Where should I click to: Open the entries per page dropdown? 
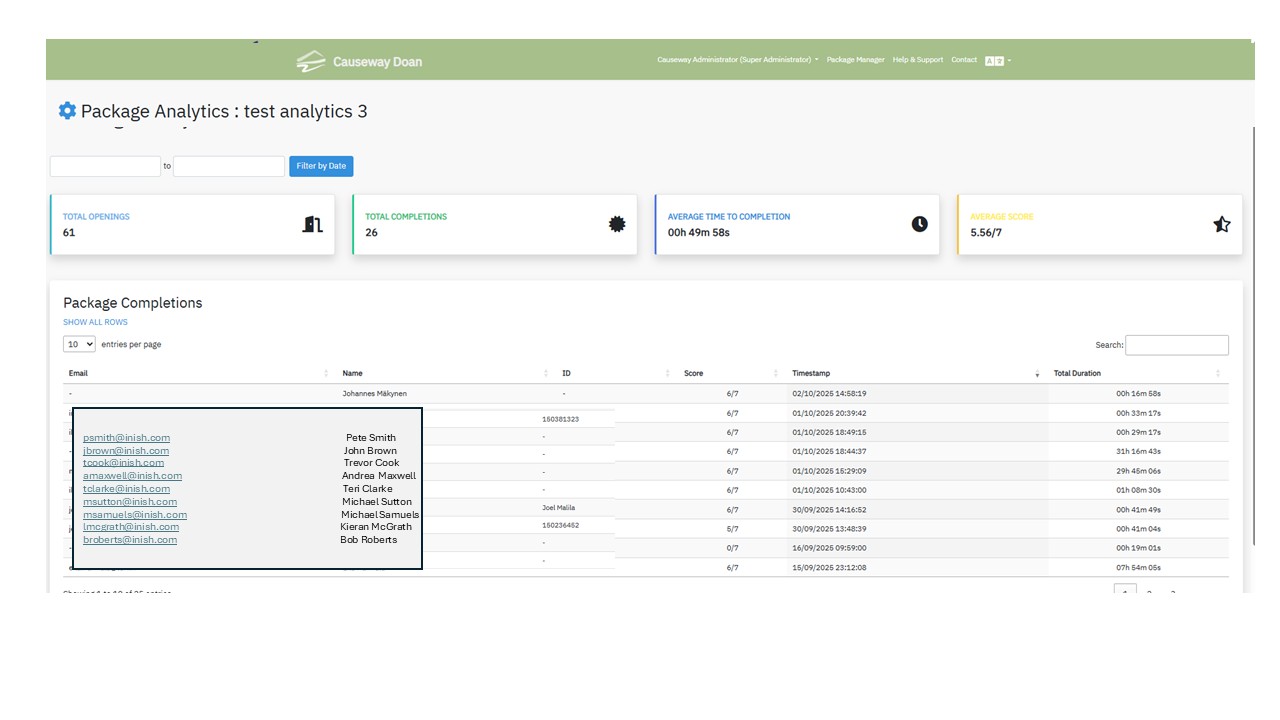(x=79, y=344)
